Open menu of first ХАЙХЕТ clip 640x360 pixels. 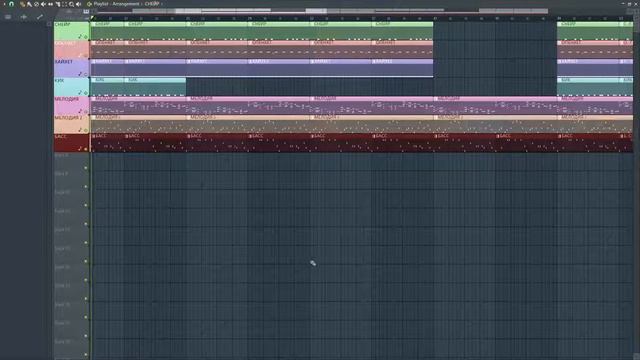point(93,62)
